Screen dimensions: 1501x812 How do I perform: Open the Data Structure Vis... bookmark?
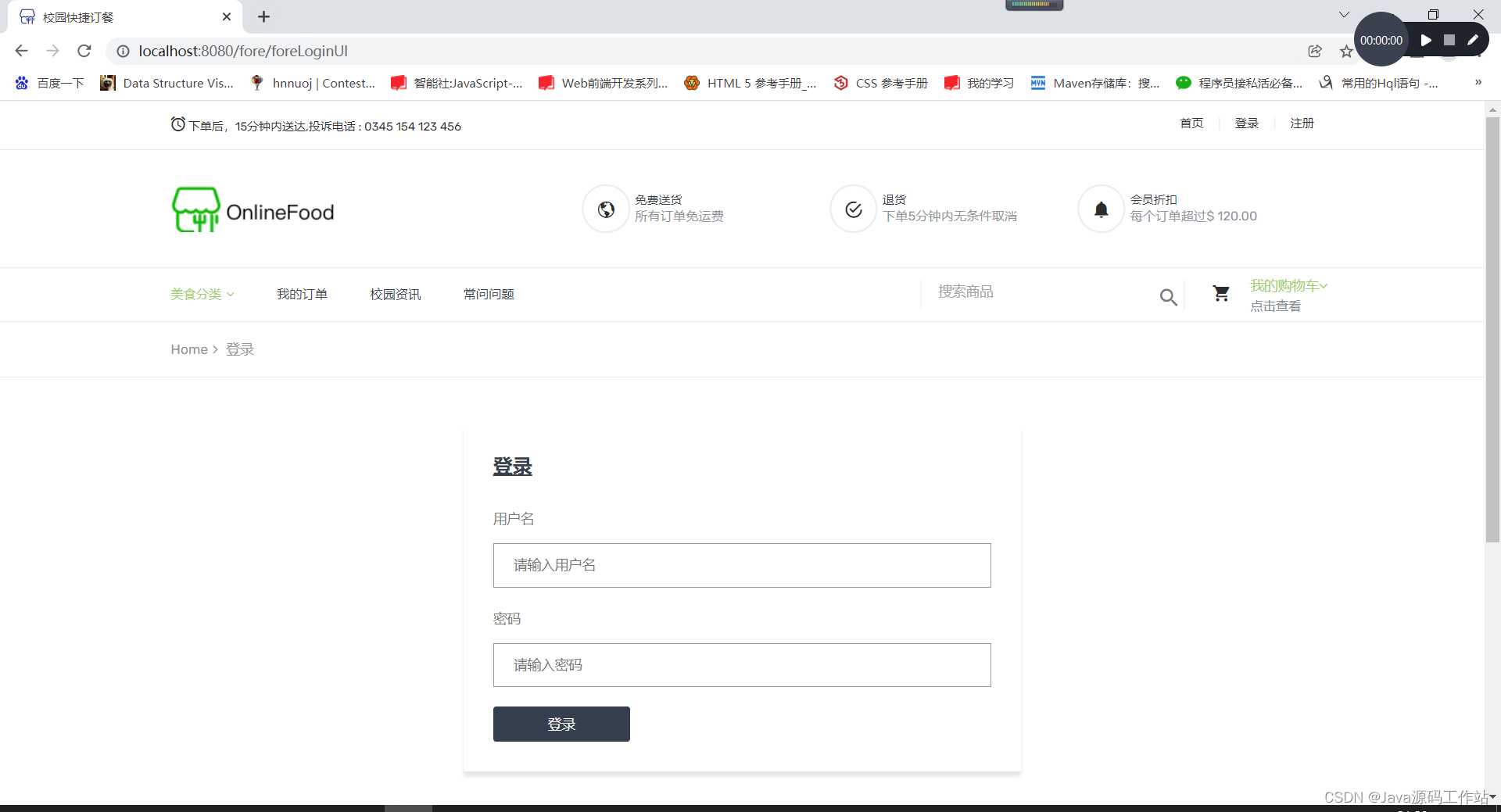[167, 83]
